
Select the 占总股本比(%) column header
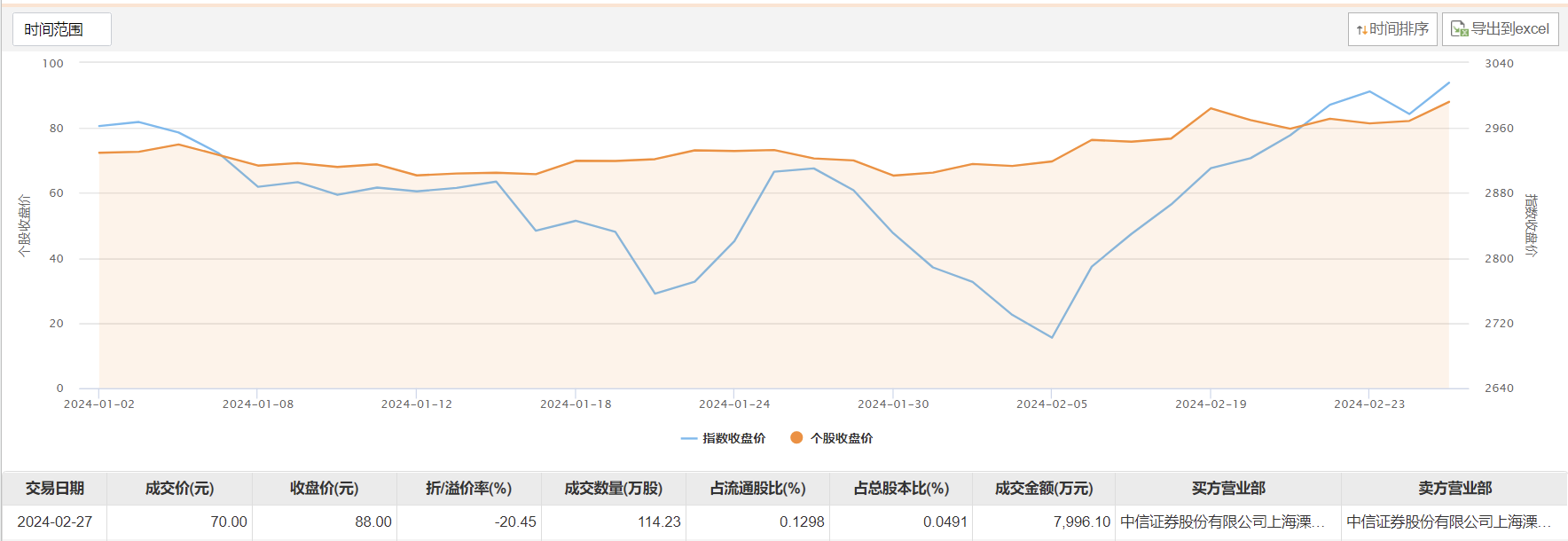point(901,489)
